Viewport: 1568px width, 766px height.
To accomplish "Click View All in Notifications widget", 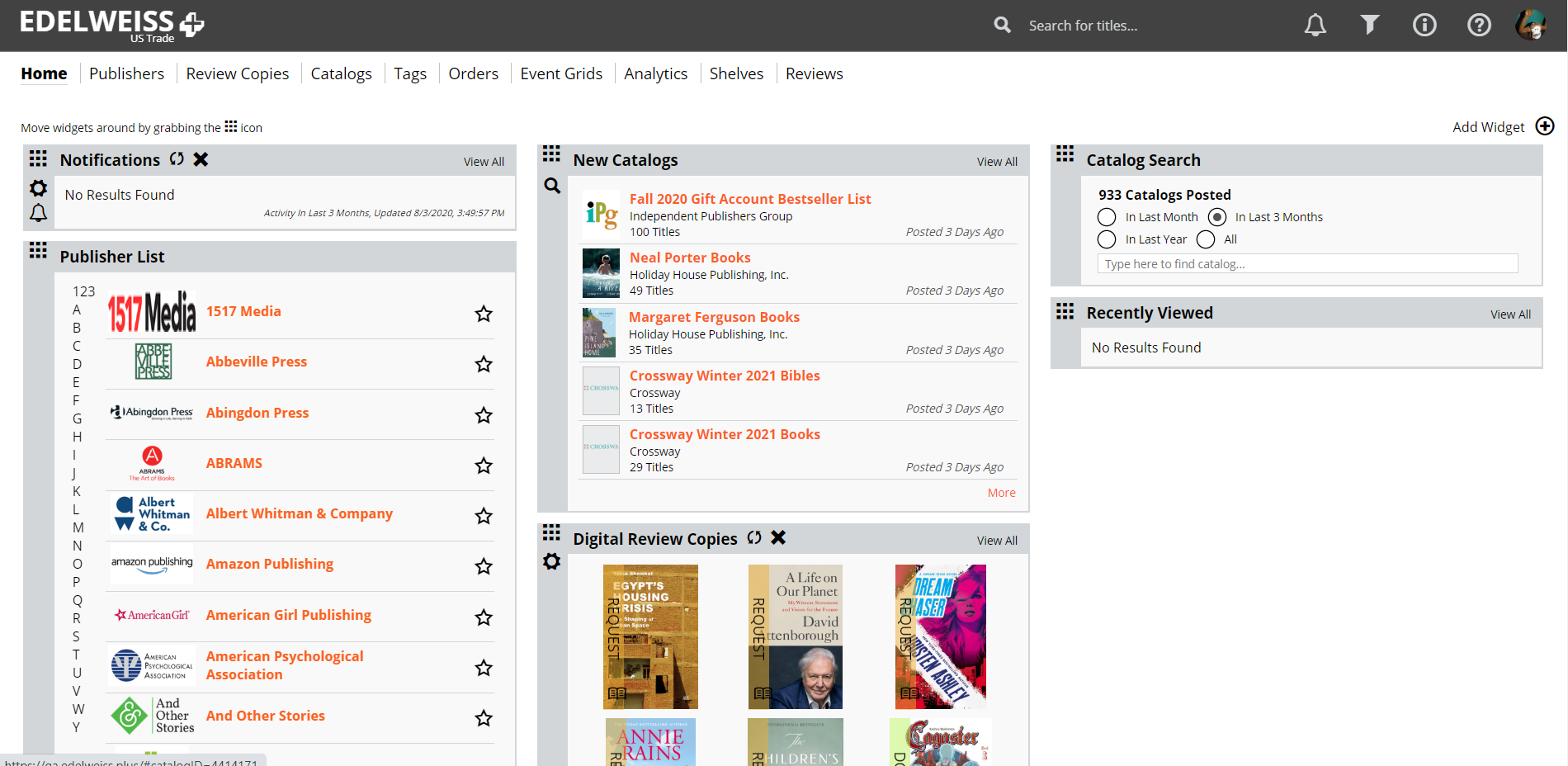I will [x=484, y=162].
